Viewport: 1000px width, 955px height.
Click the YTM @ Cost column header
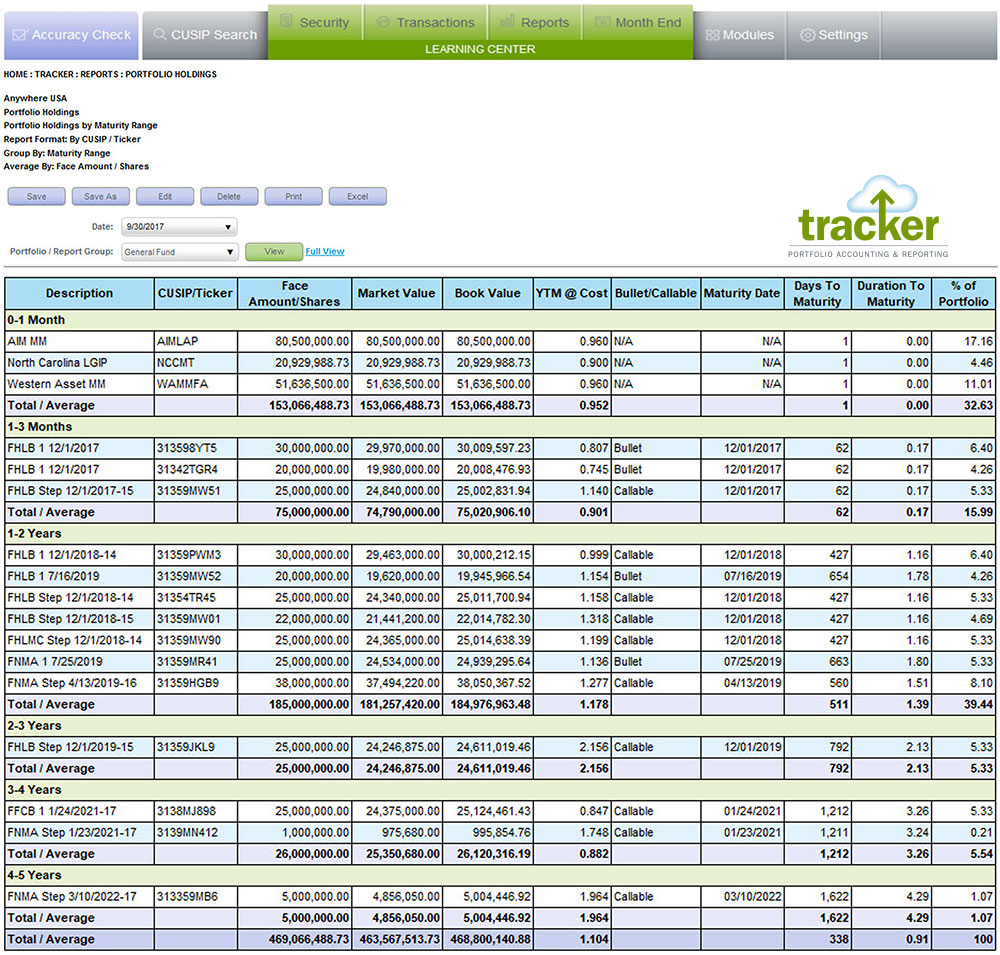(x=571, y=294)
